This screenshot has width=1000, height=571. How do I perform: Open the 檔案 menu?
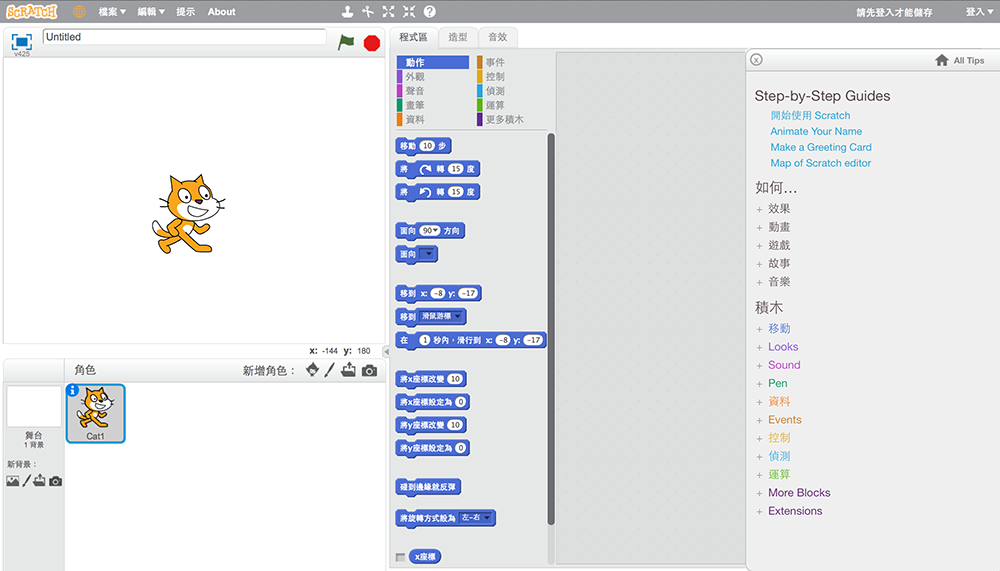(112, 11)
